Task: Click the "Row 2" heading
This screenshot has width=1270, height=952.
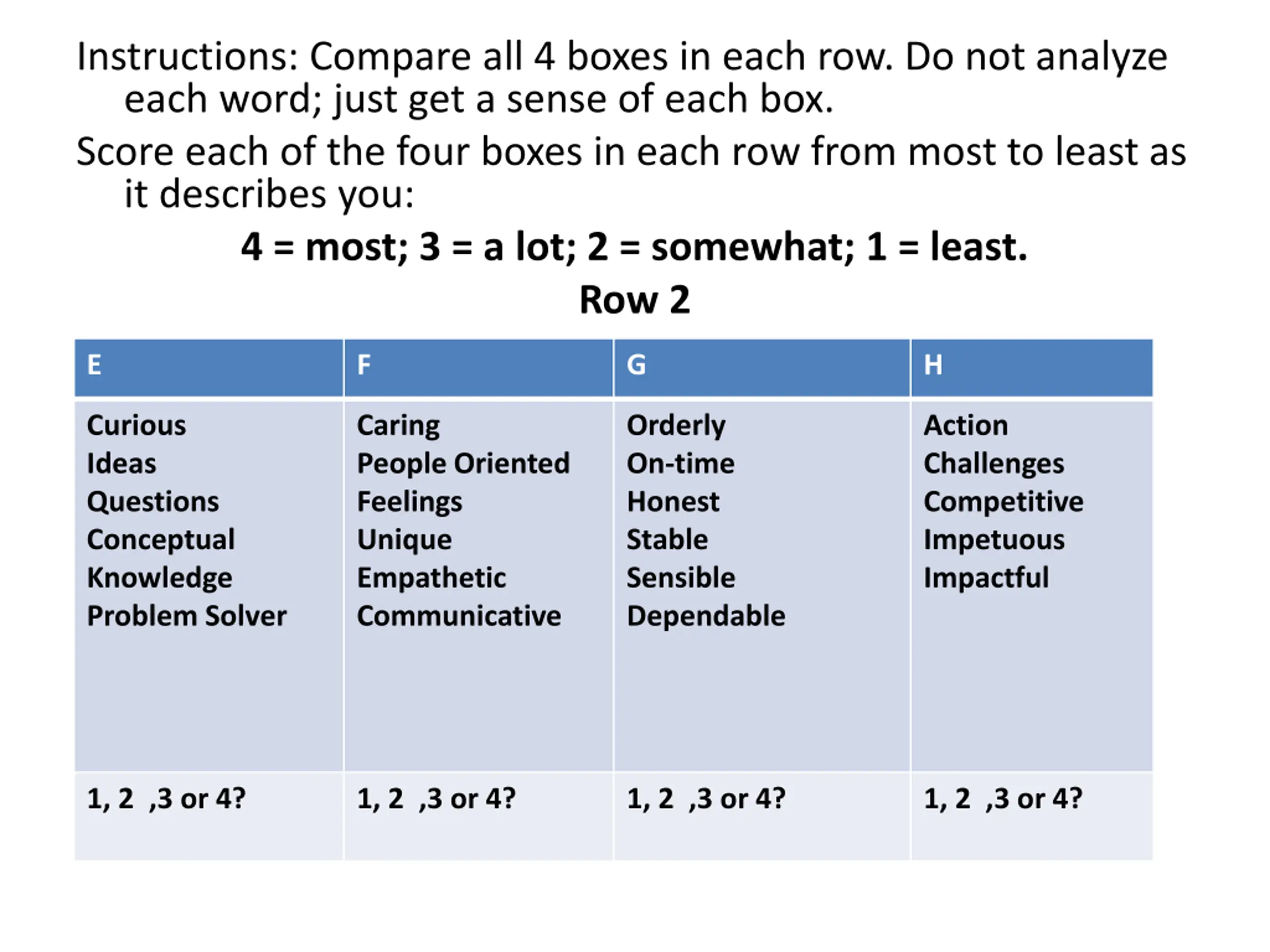Action: 635,300
